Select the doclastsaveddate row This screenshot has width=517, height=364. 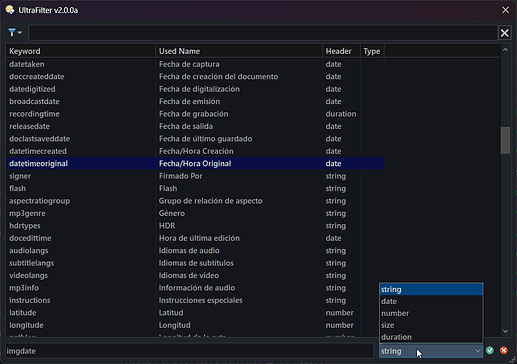coord(195,139)
